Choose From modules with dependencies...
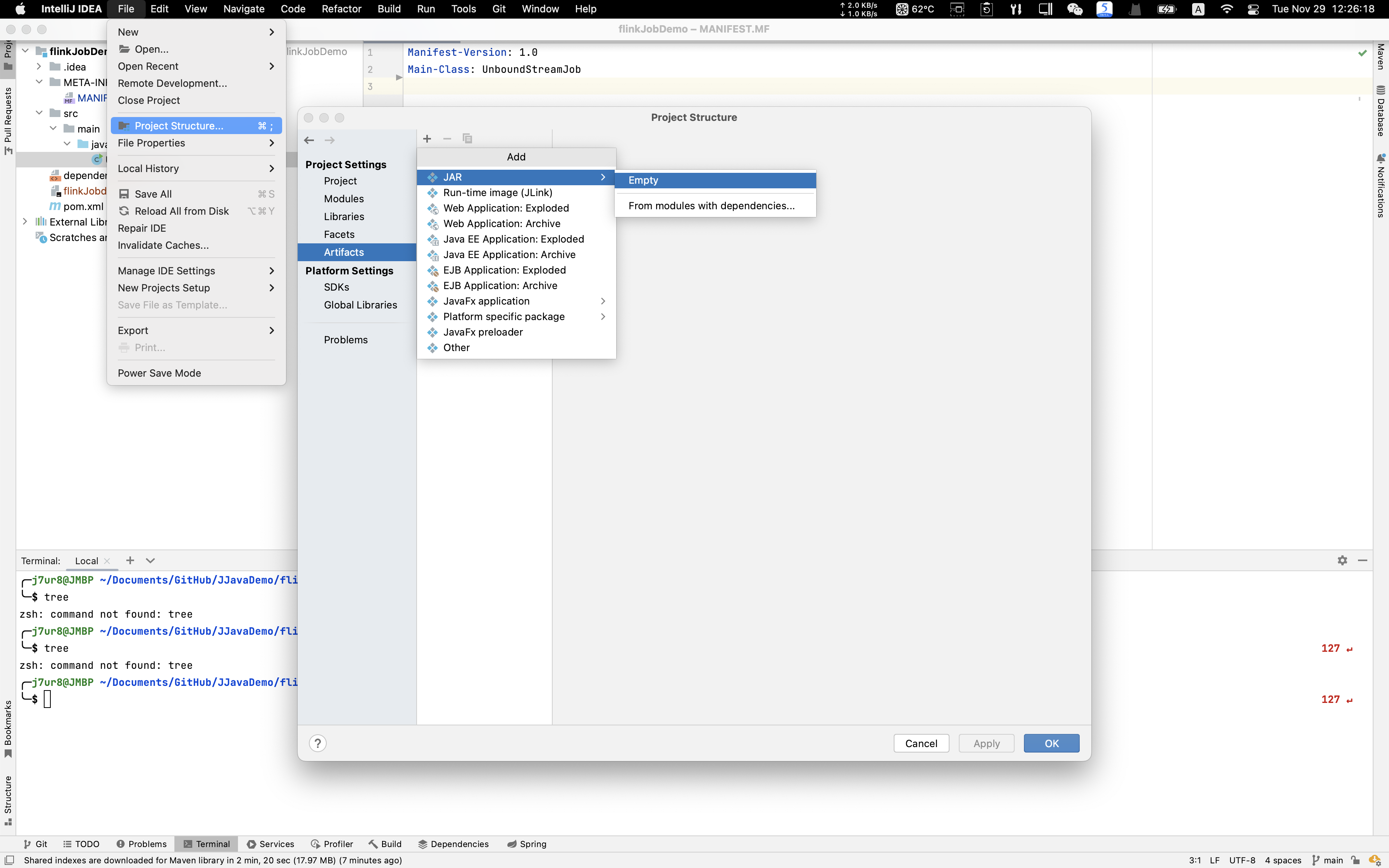Viewport: 1389px width, 868px height. [715, 205]
